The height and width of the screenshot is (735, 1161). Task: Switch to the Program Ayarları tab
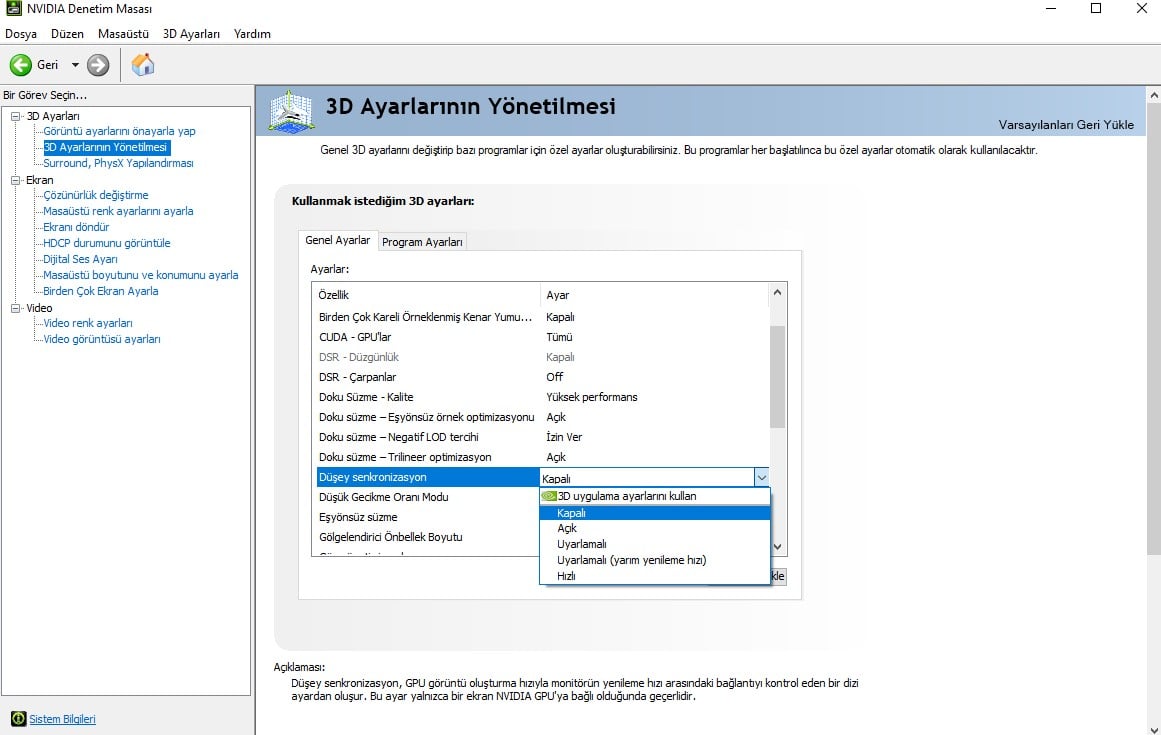422,242
